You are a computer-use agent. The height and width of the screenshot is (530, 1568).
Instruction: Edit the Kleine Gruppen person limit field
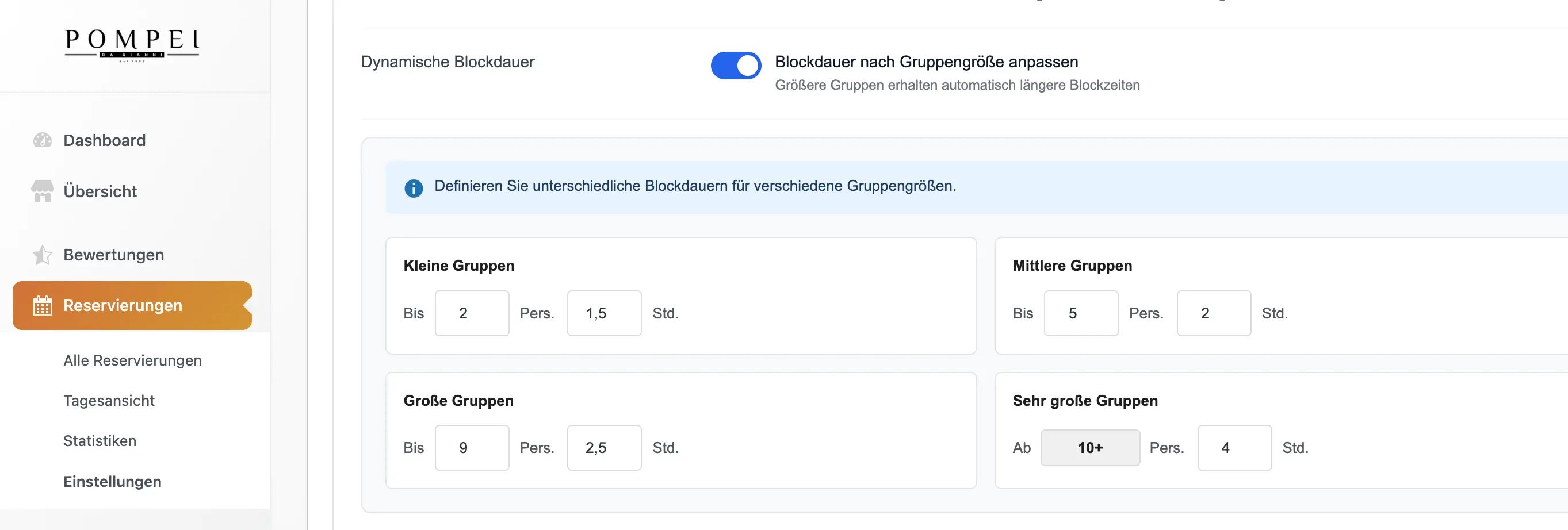(x=472, y=313)
